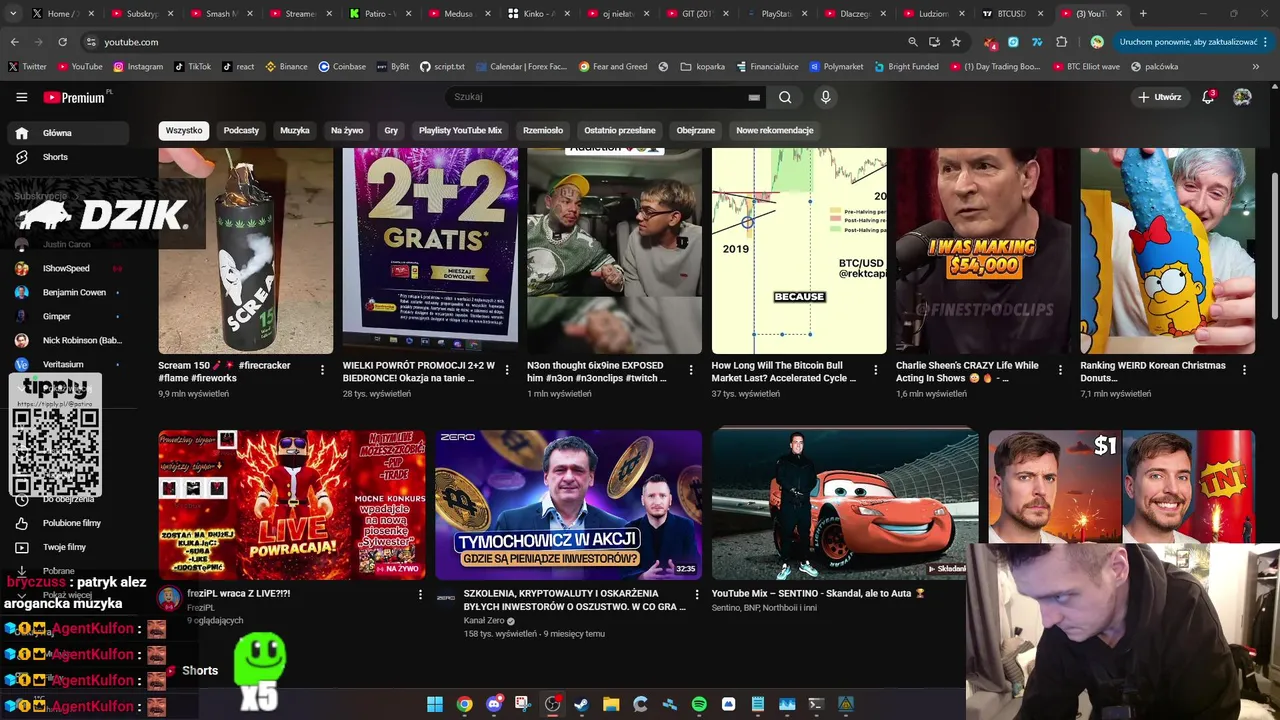Reload the page in browser toolbar
Viewport: 1280px width, 720px height.
click(x=62, y=42)
